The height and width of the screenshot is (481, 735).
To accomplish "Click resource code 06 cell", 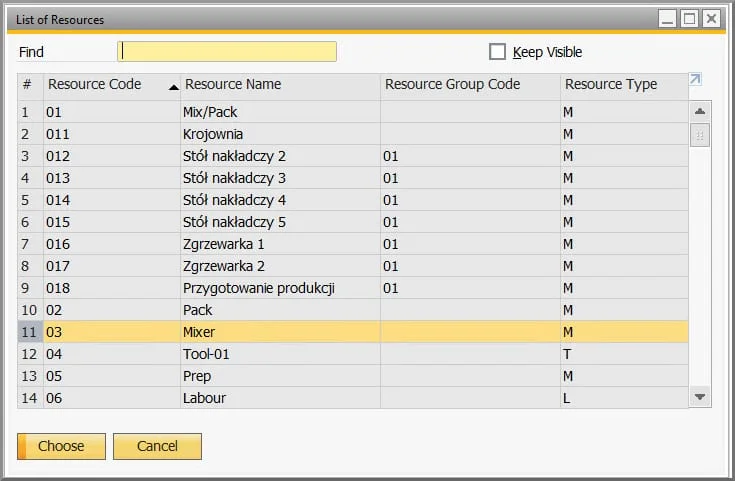I will [112, 398].
